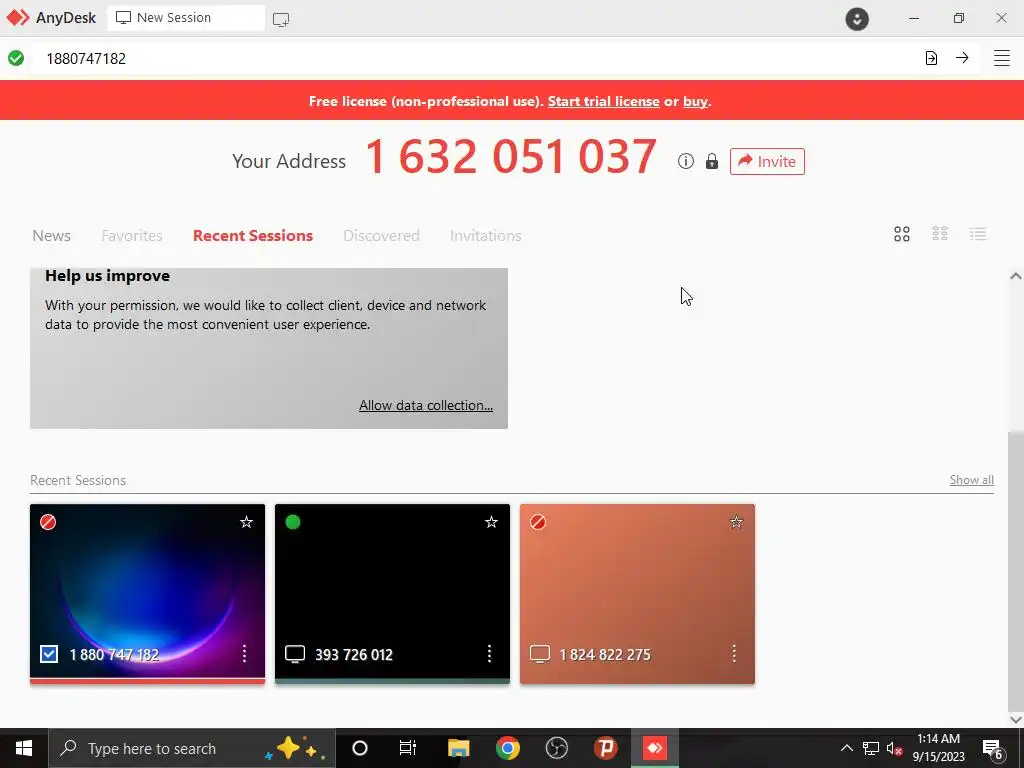Open the Invitations tab
This screenshot has width=1024, height=768.
[x=485, y=236]
